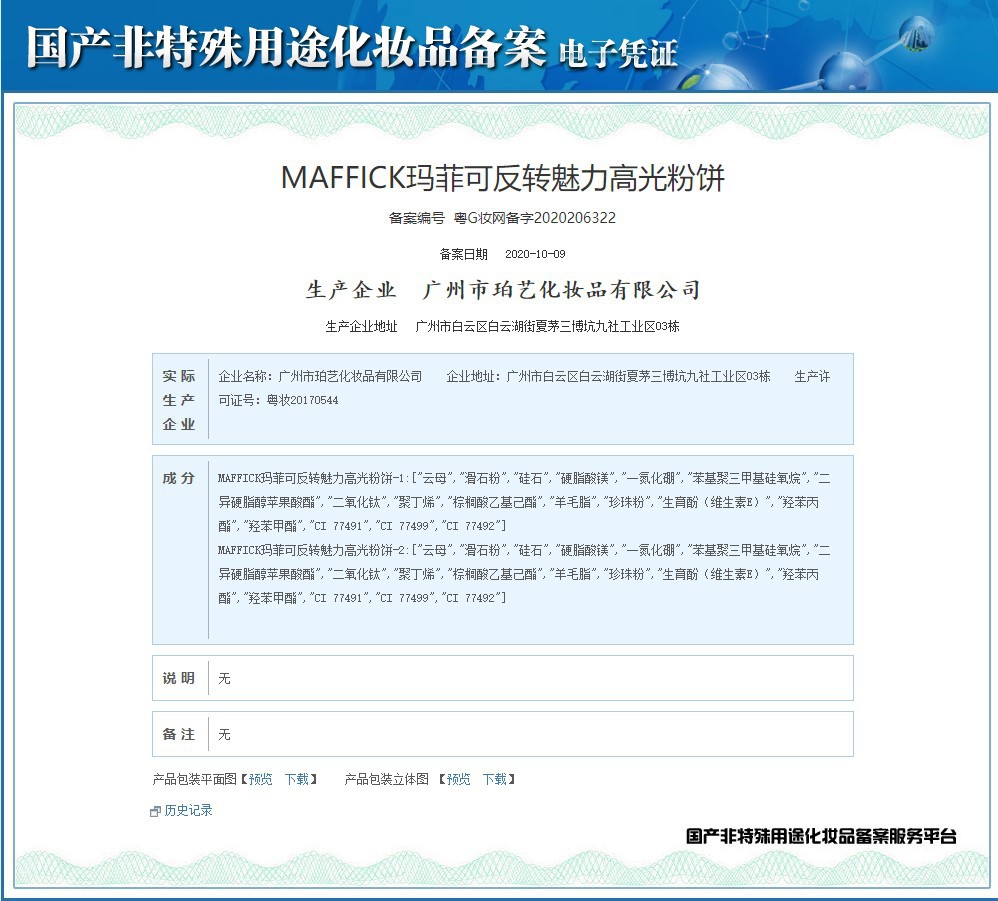Preview the 产品包装立体图 image
This screenshot has height=901, width=998.
click(x=458, y=779)
